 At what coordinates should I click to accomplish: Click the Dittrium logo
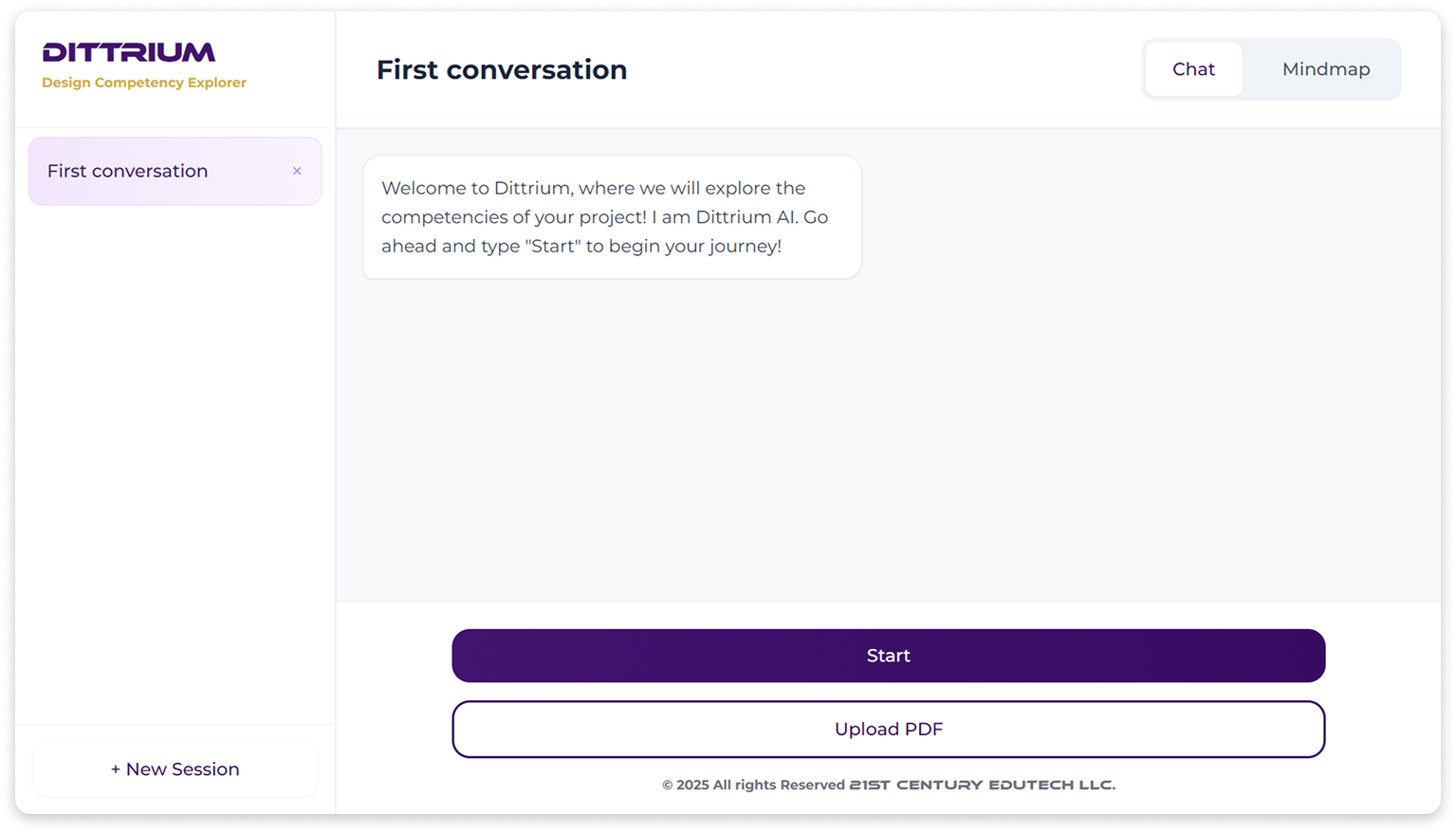(x=129, y=52)
